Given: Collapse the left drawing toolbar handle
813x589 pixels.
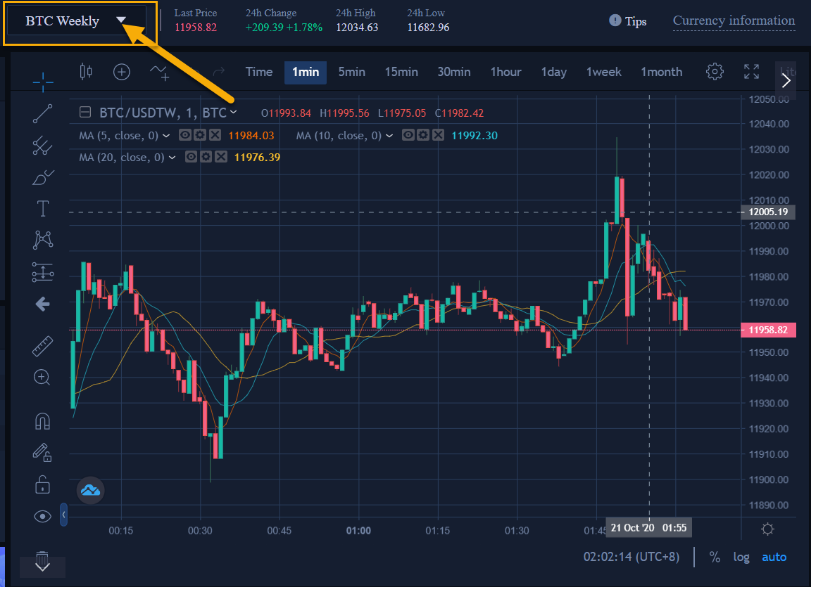Looking at the screenshot, I should pos(64,515).
